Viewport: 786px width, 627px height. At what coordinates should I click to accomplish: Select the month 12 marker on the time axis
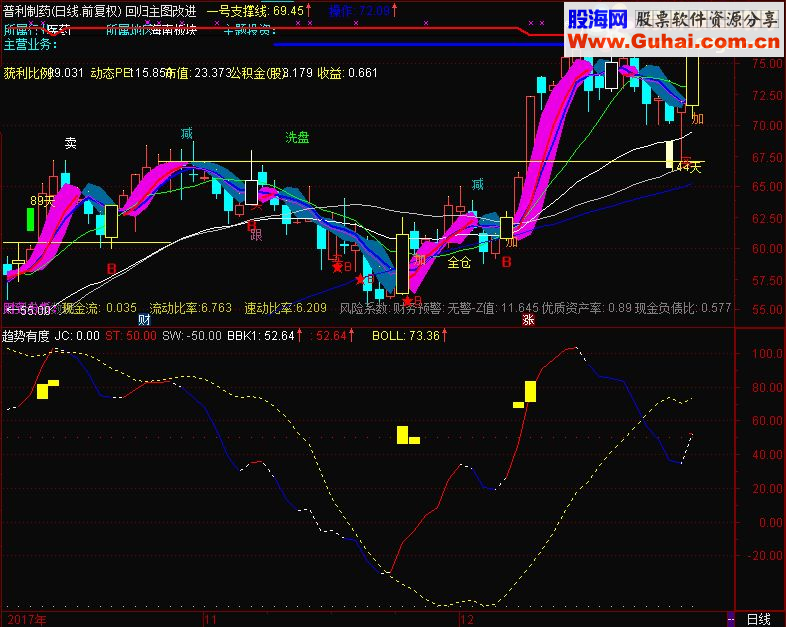[467, 619]
